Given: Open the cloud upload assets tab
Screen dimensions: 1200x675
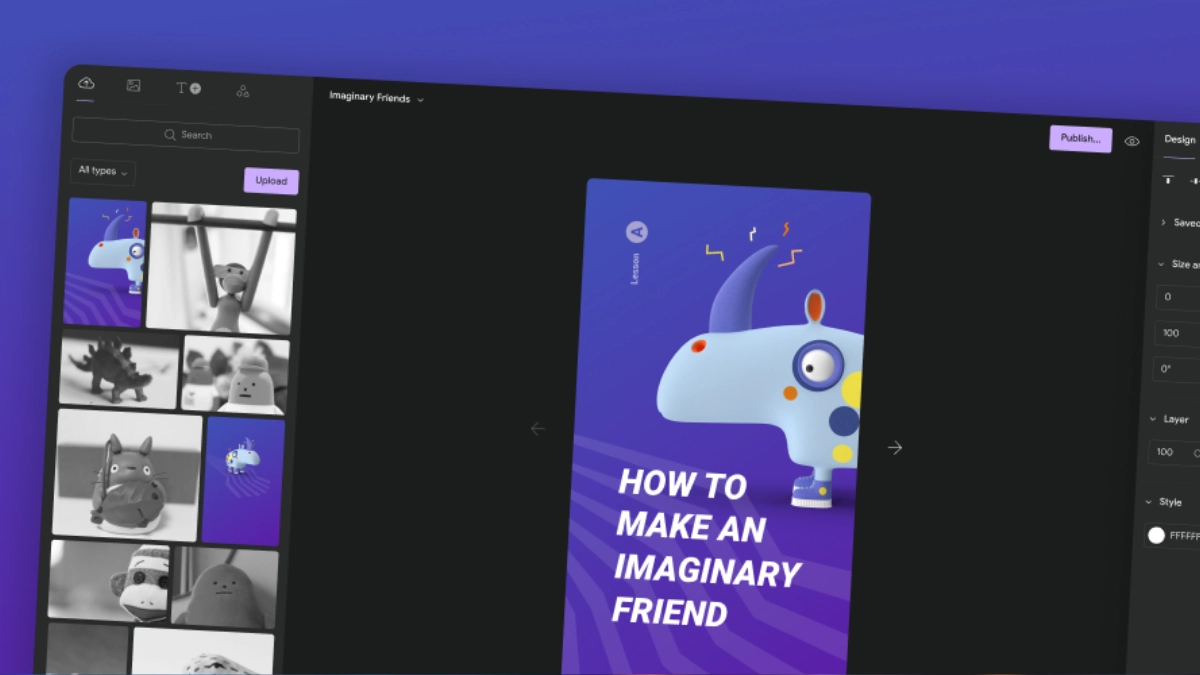Looking at the screenshot, I should pos(86,83).
